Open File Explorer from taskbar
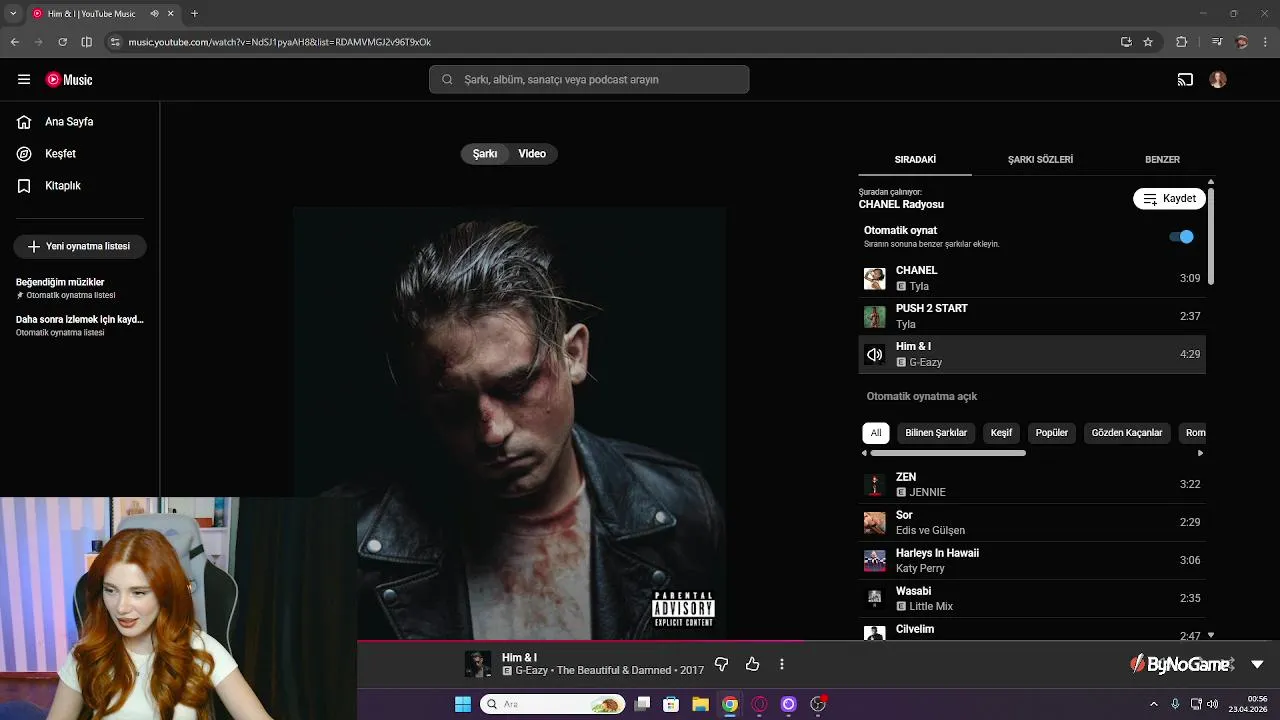This screenshot has height=720, width=1280. (x=700, y=704)
